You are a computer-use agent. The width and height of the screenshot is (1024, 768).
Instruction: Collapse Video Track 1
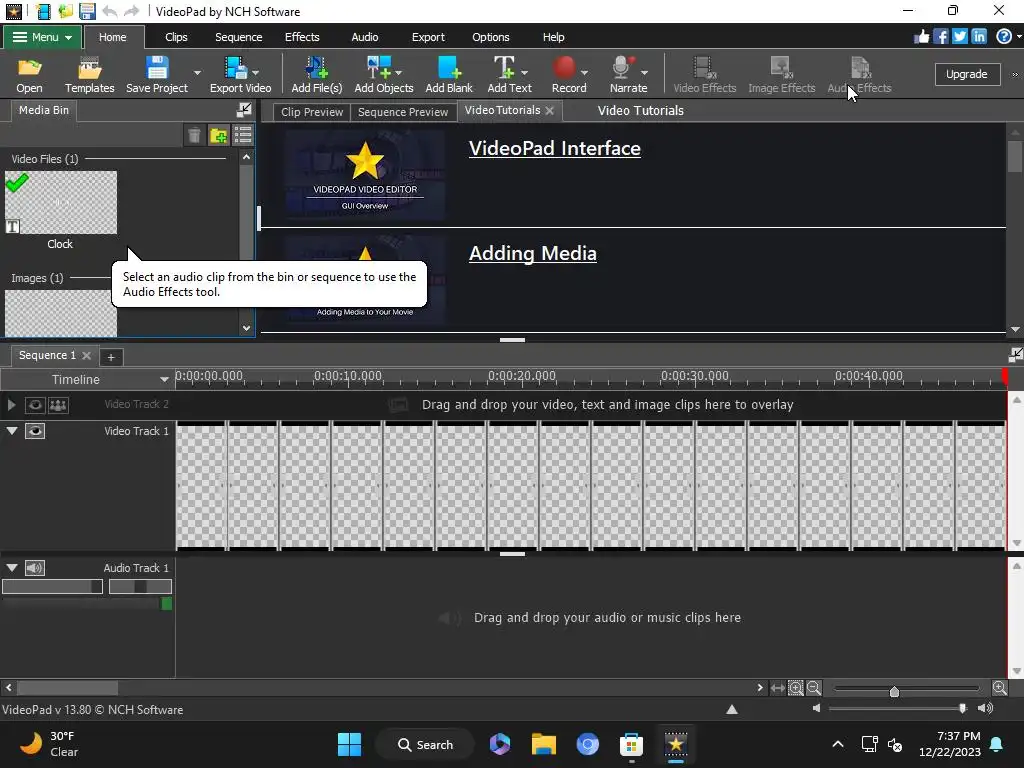coord(12,431)
